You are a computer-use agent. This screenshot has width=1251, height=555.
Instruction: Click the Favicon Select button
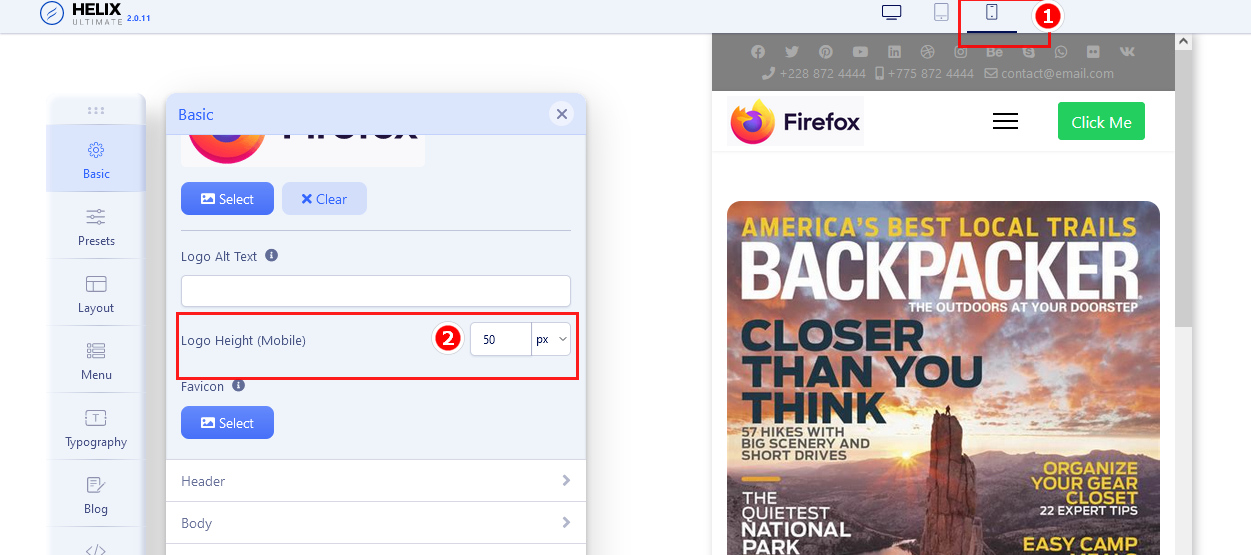point(227,422)
